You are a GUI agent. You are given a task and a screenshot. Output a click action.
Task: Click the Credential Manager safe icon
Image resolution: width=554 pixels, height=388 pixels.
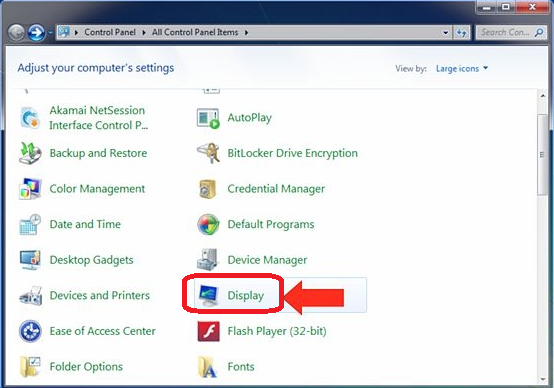[208, 189]
